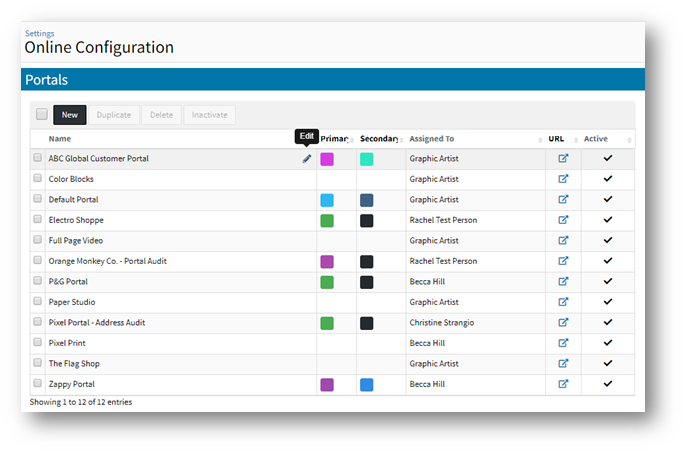Click Active checkmark for Orange Monkey Co. portal

pyautogui.click(x=608, y=261)
